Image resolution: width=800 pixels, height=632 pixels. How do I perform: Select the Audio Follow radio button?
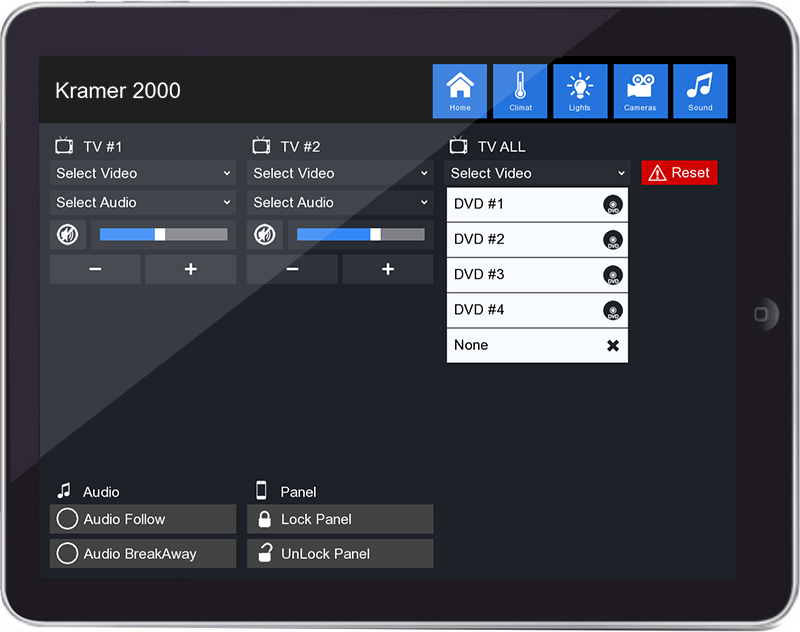tap(67, 519)
